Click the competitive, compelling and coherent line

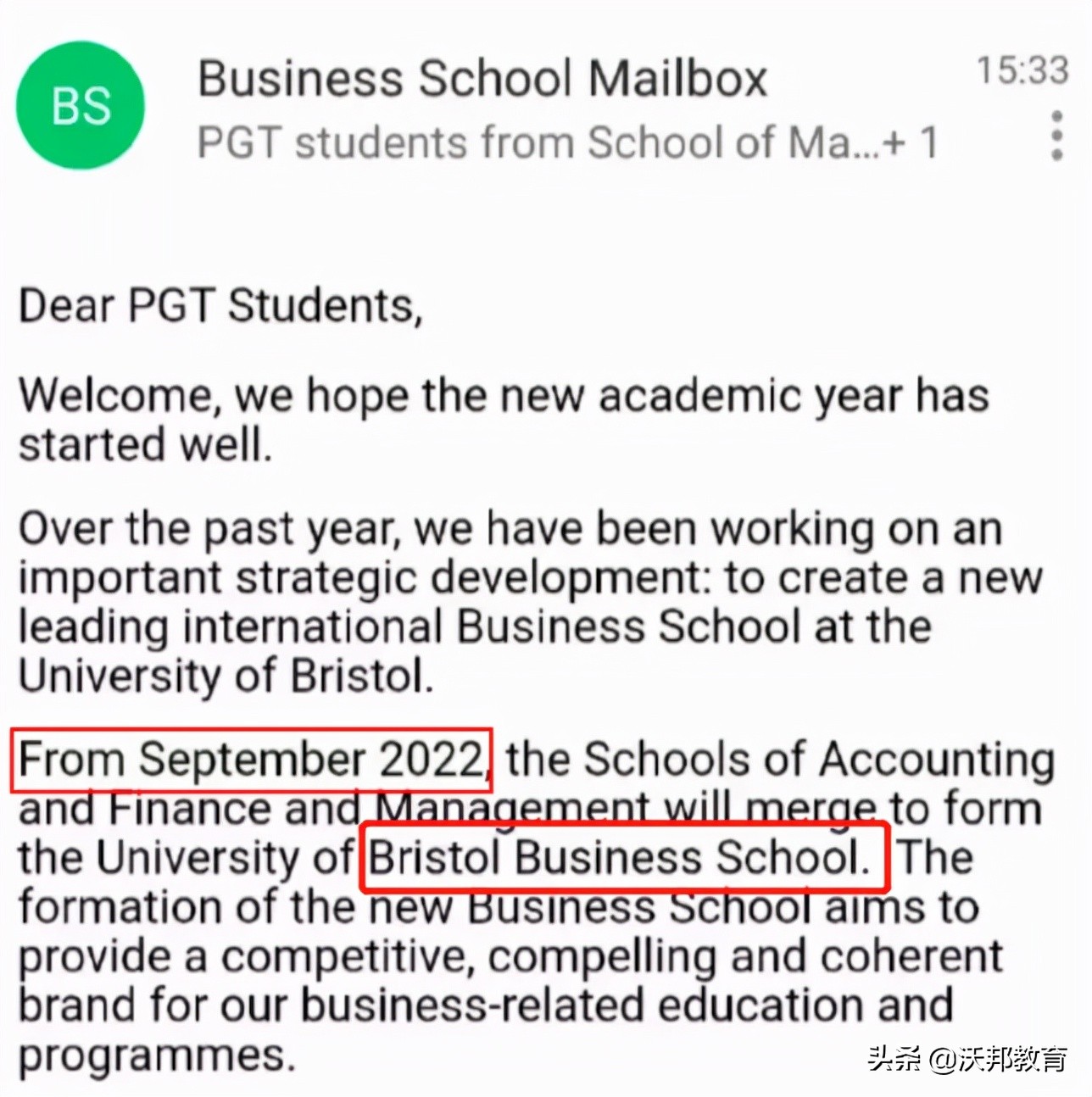coord(509,956)
